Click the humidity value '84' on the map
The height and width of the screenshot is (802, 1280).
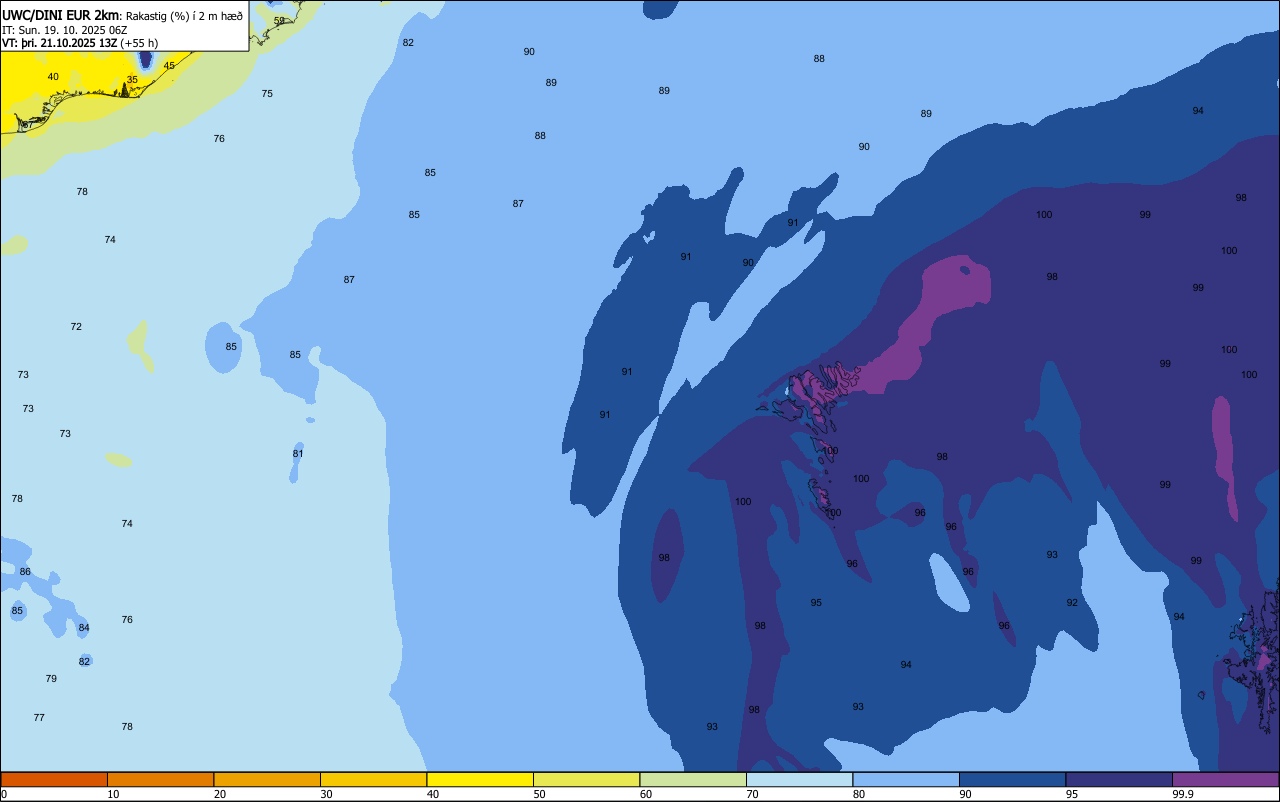[84, 628]
